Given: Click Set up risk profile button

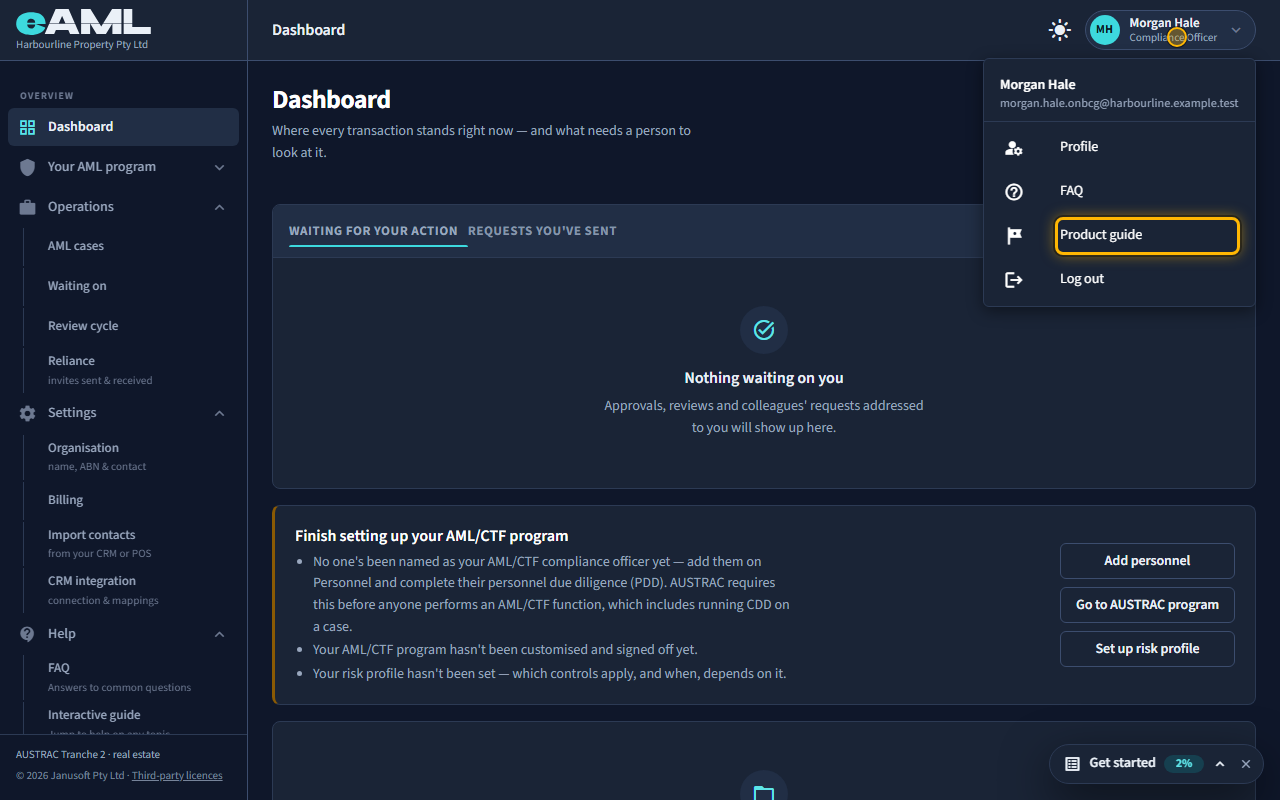Looking at the screenshot, I should 1147,649.
